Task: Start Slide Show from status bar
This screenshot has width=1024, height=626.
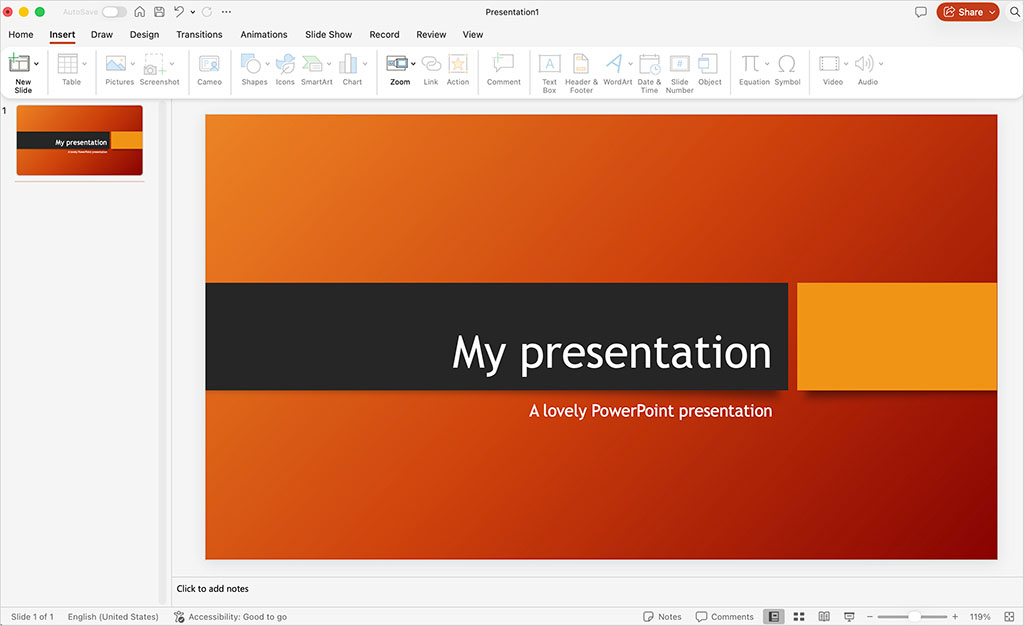Action: [849, 616]
